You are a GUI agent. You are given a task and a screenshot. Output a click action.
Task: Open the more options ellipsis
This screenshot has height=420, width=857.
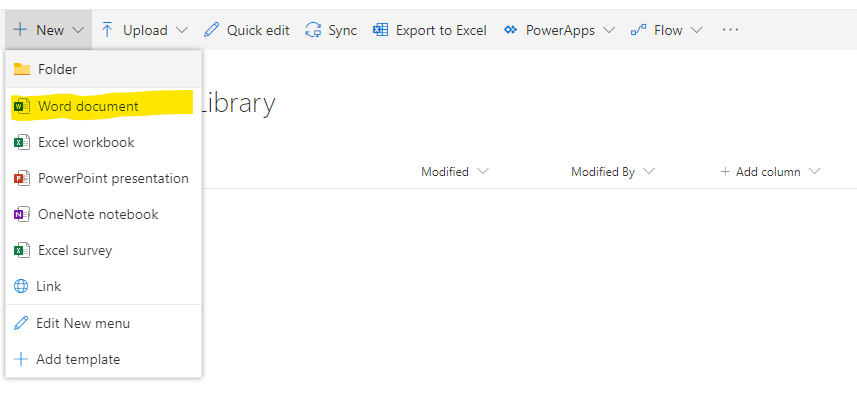pos(730,30)
